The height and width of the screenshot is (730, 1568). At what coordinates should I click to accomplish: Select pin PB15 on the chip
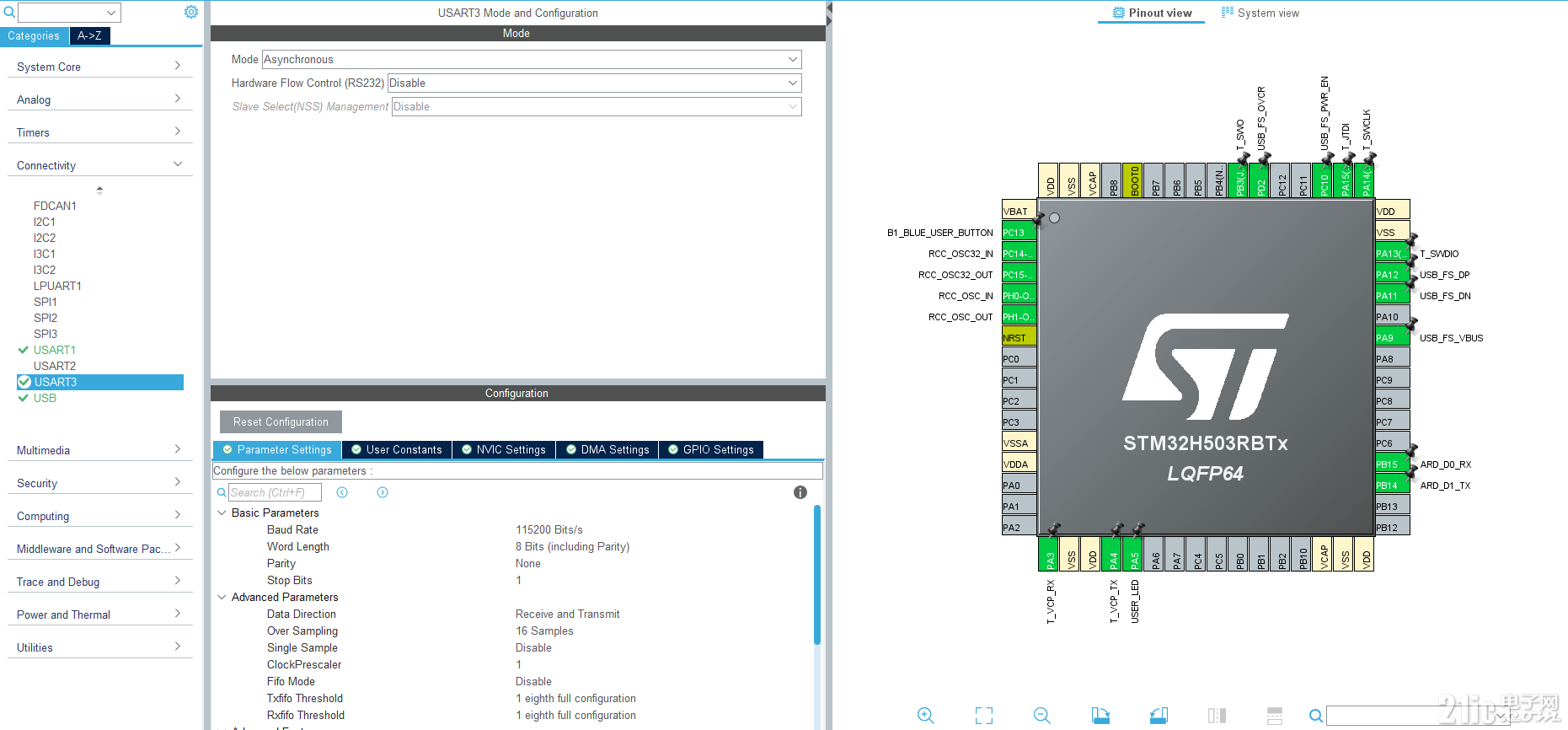click(1393, 464)
